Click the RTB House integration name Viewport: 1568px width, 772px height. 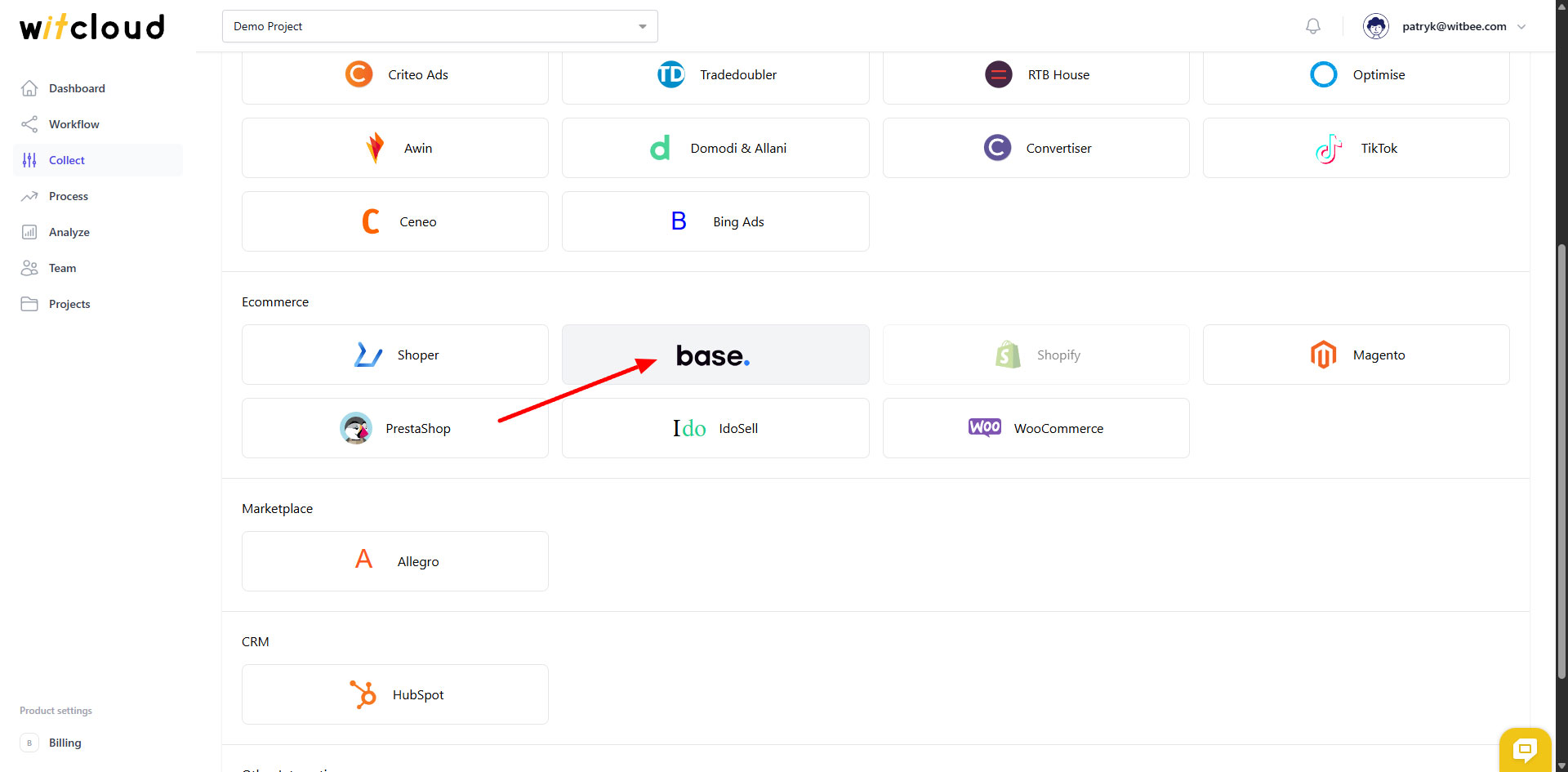click(x=1058, y=74)
